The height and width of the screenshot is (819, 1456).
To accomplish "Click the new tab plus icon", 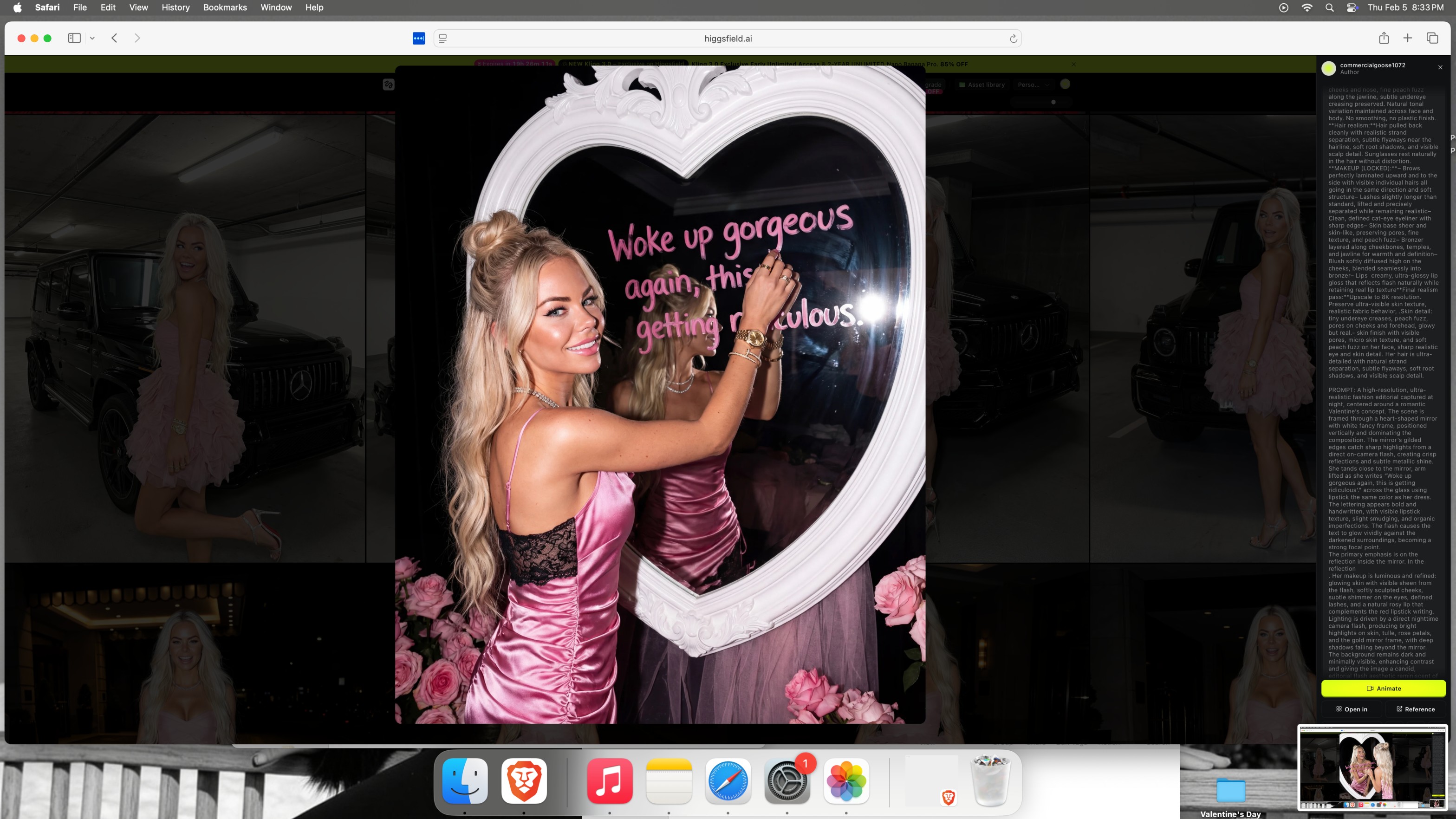I will point(1407,38).
